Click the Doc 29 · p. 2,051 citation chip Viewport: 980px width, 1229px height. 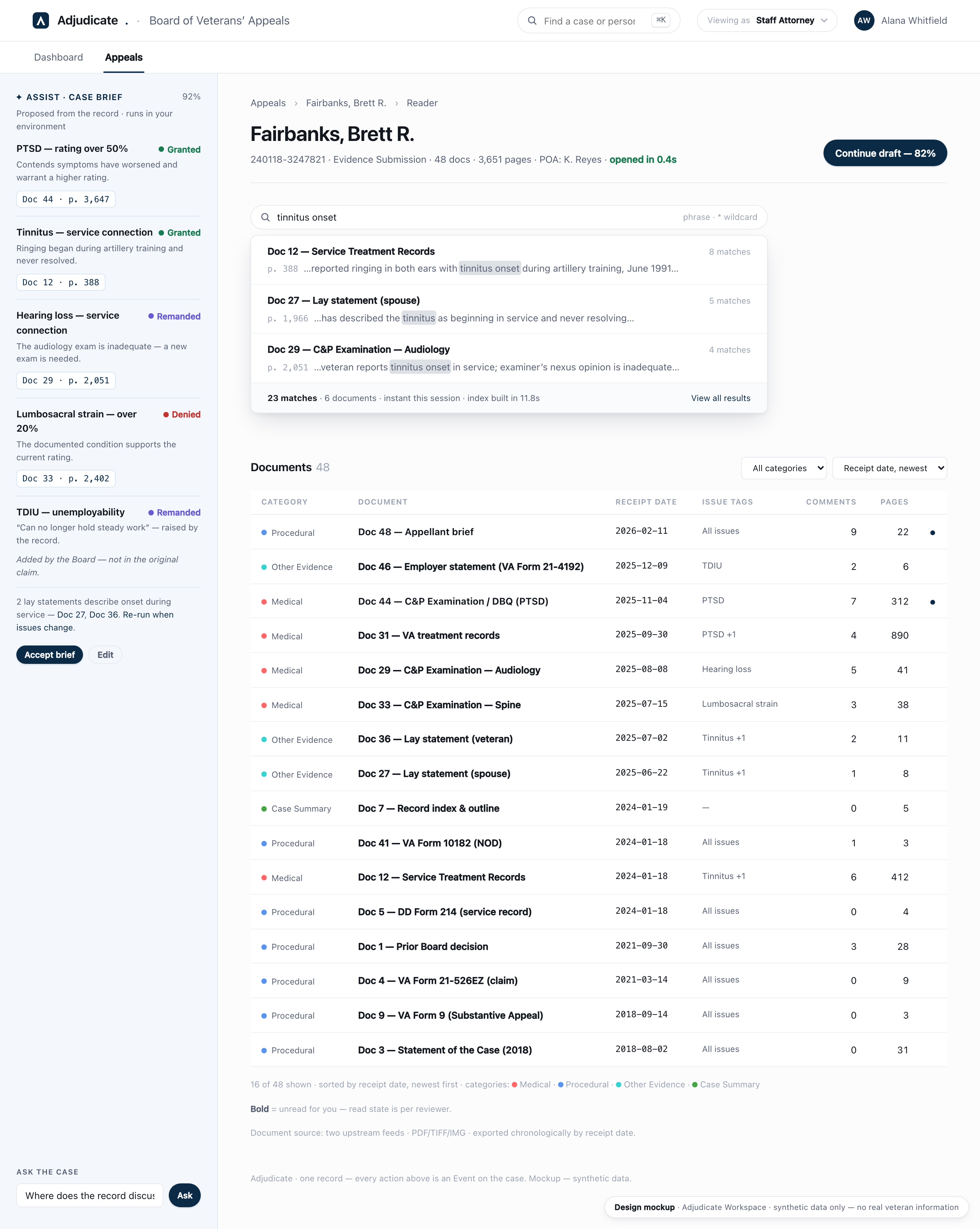point(66,380)
